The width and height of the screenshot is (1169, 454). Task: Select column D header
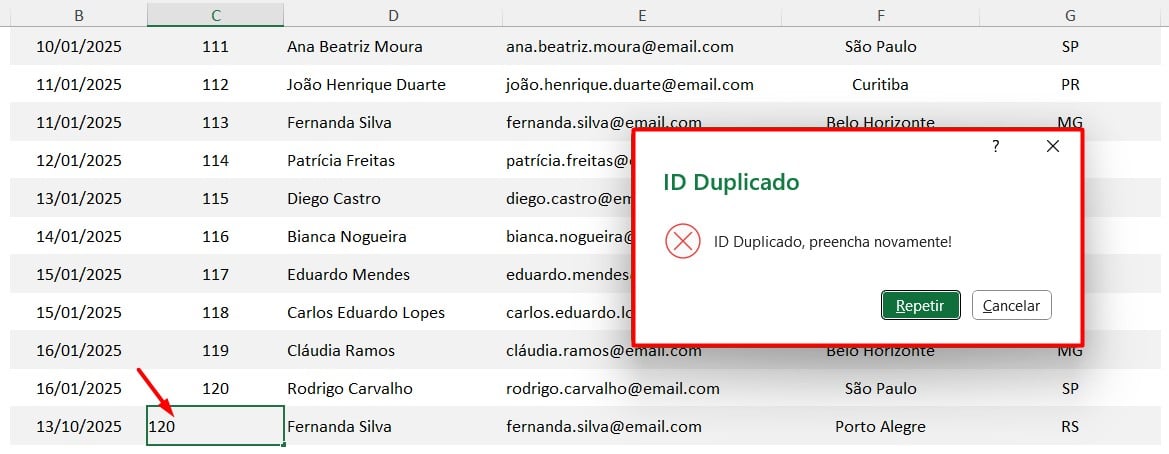coord(393,15)
